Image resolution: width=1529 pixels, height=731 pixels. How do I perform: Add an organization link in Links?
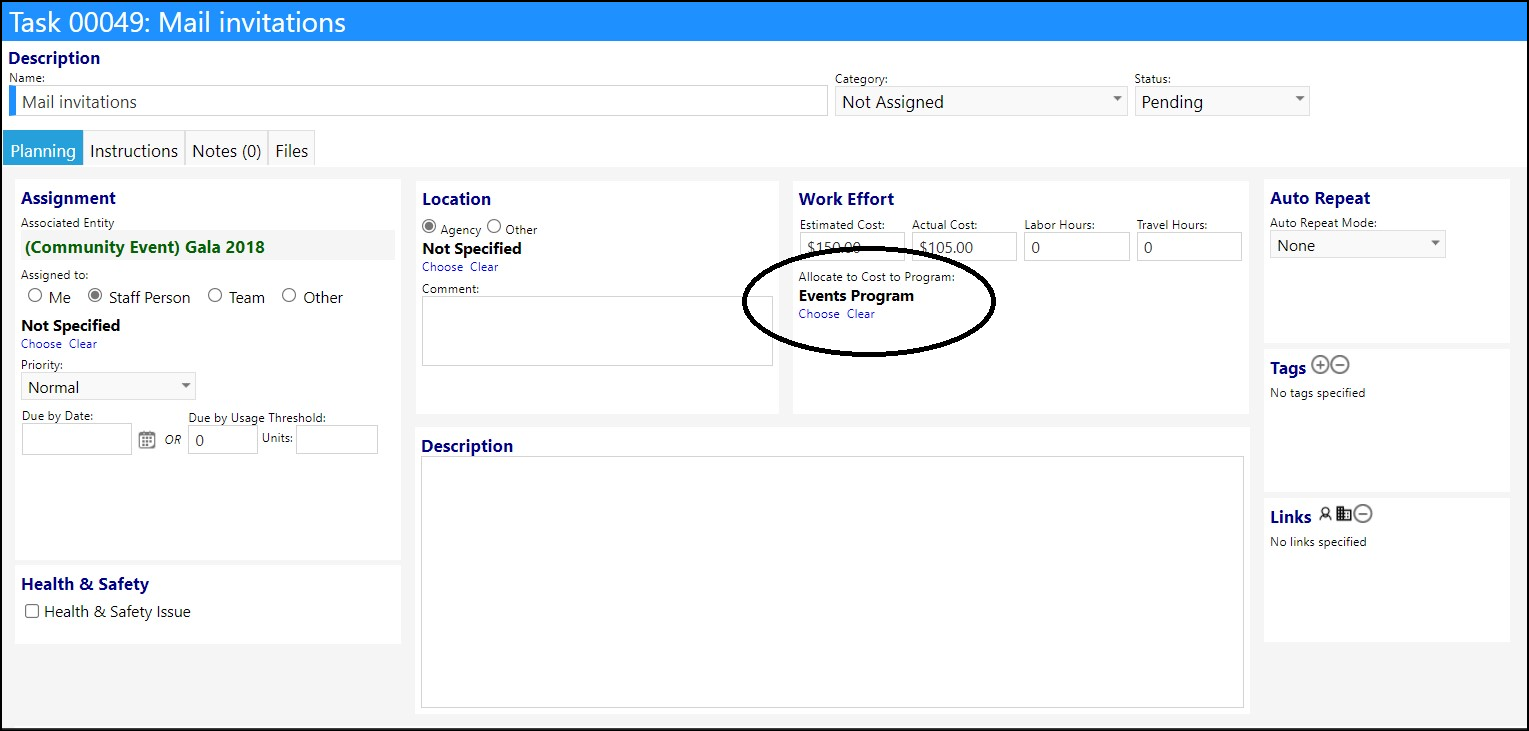[x=1344, y=514]
